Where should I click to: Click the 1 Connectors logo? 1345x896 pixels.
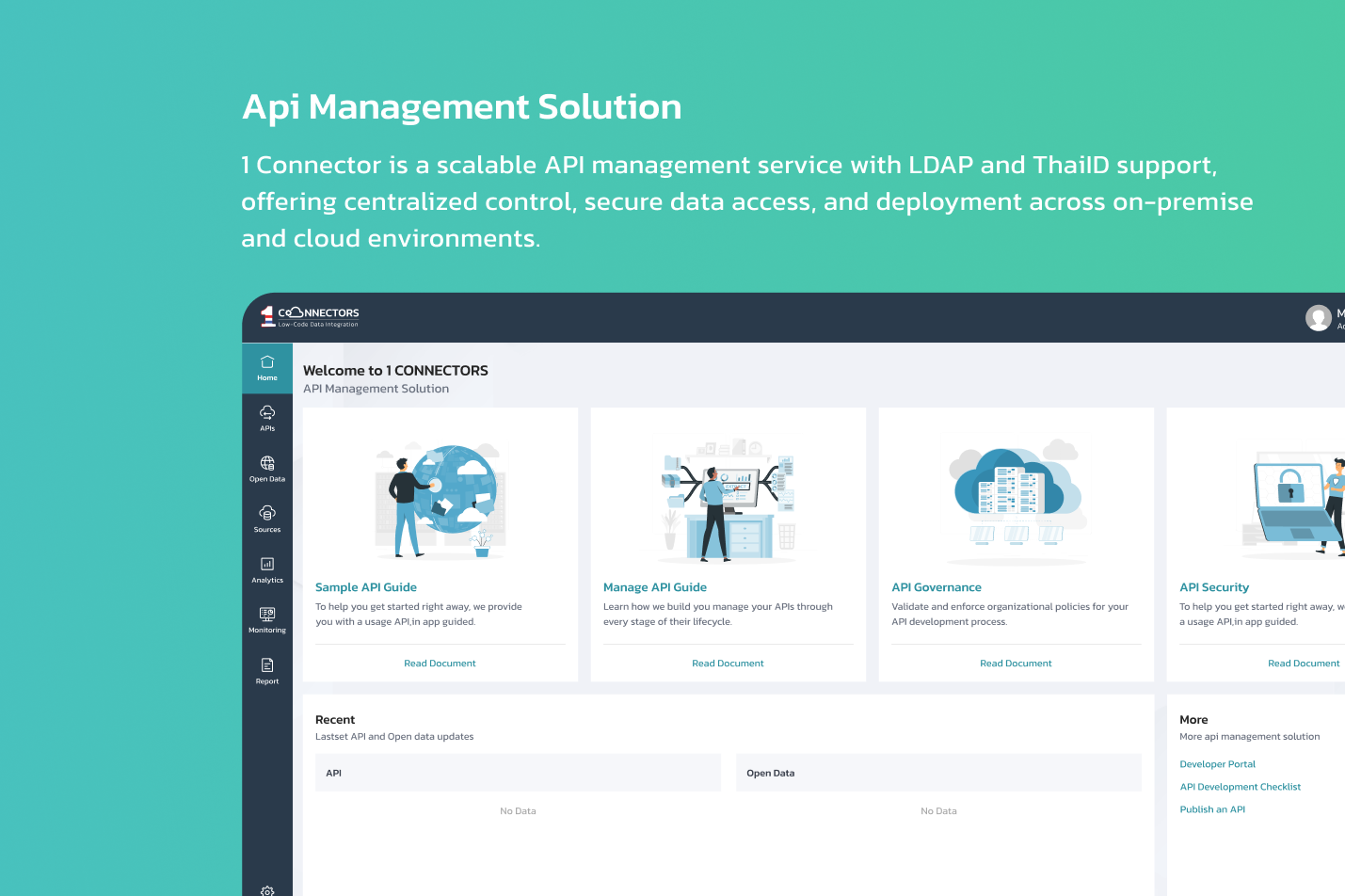pos(310,316)
